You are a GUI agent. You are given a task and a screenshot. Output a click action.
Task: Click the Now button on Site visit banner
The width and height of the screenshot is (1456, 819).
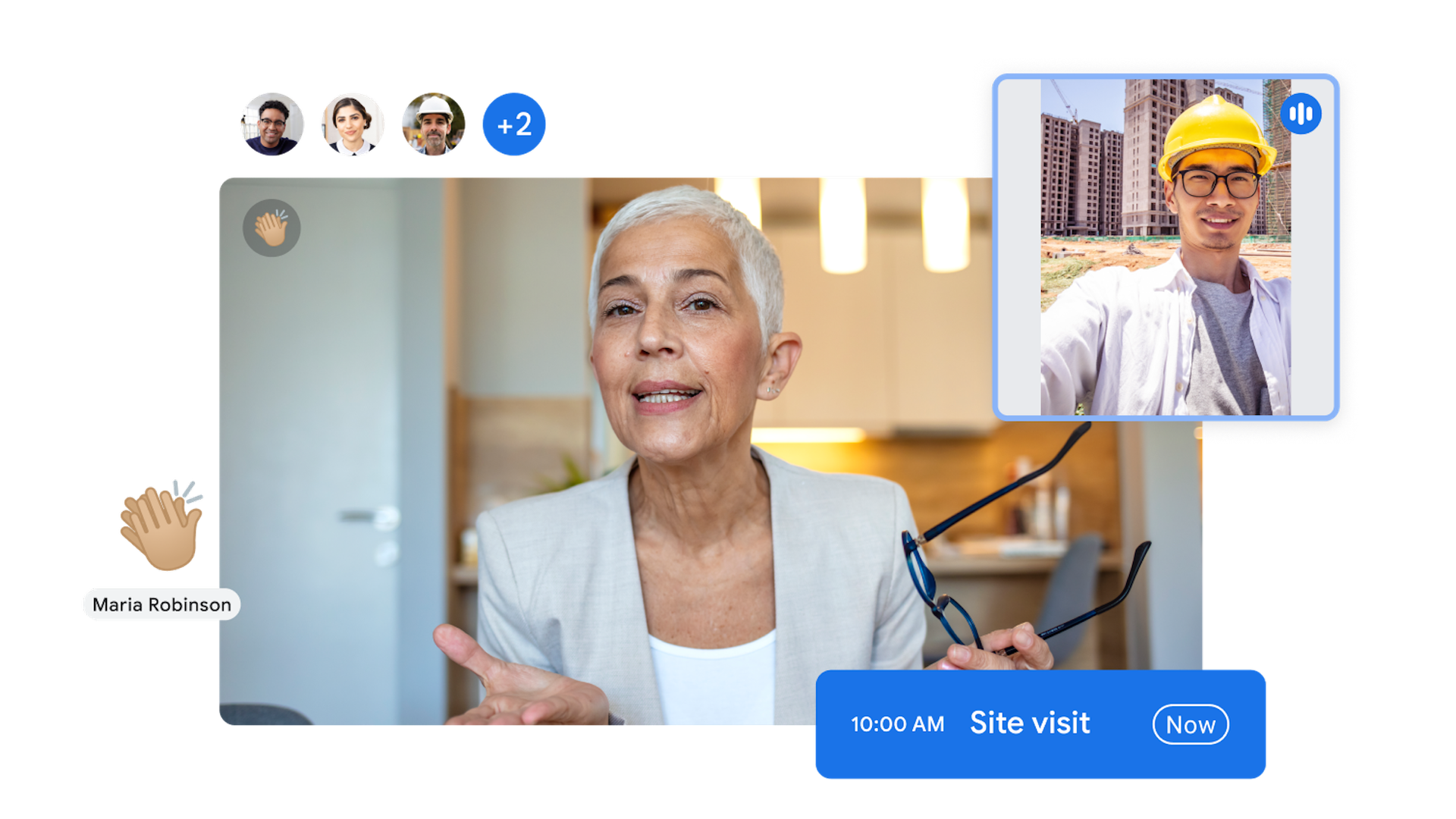(x=1190, y=724)
